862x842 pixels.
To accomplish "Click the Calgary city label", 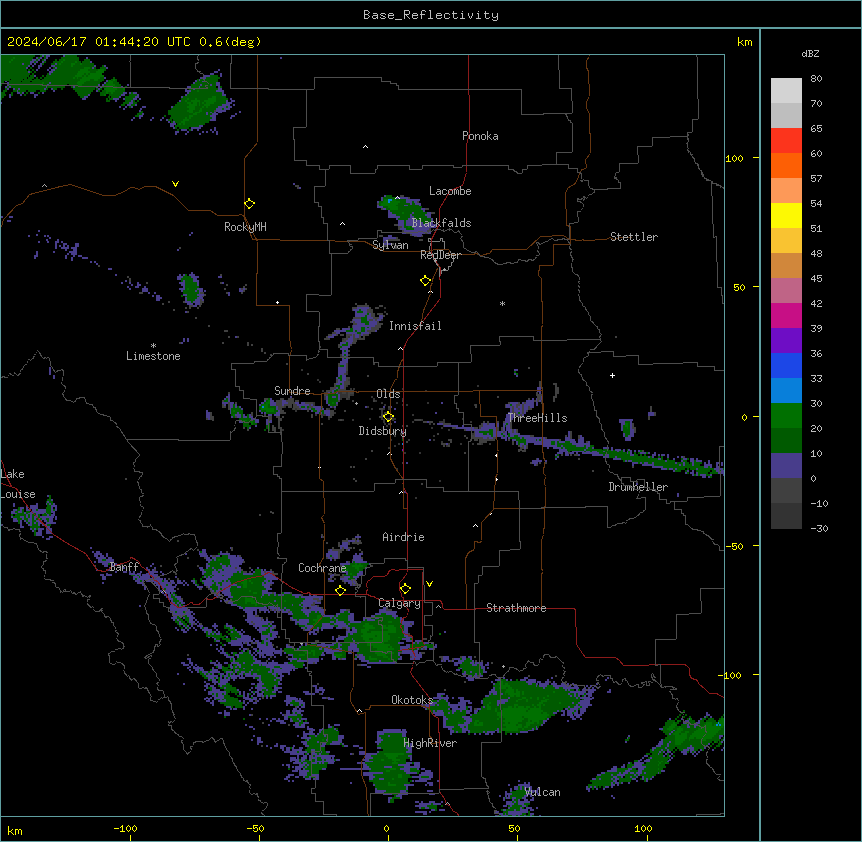I will point(399,603).
